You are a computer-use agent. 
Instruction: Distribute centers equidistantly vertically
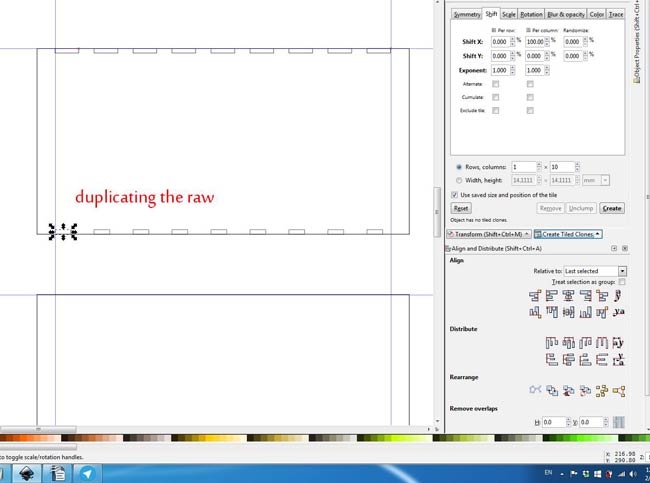pos(568,359)
